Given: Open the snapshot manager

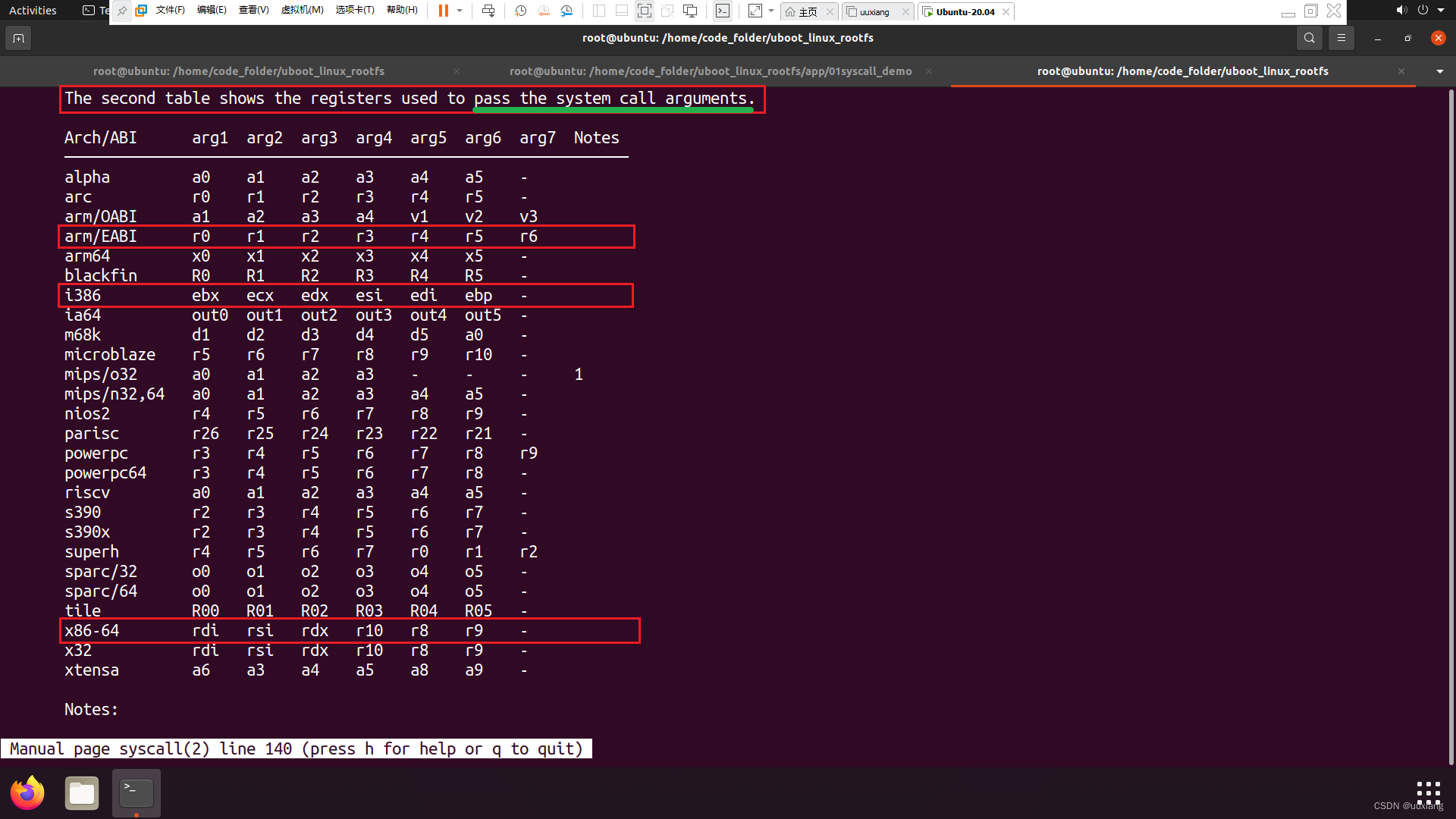Looking at the screenshot, I should pos(566,11).
